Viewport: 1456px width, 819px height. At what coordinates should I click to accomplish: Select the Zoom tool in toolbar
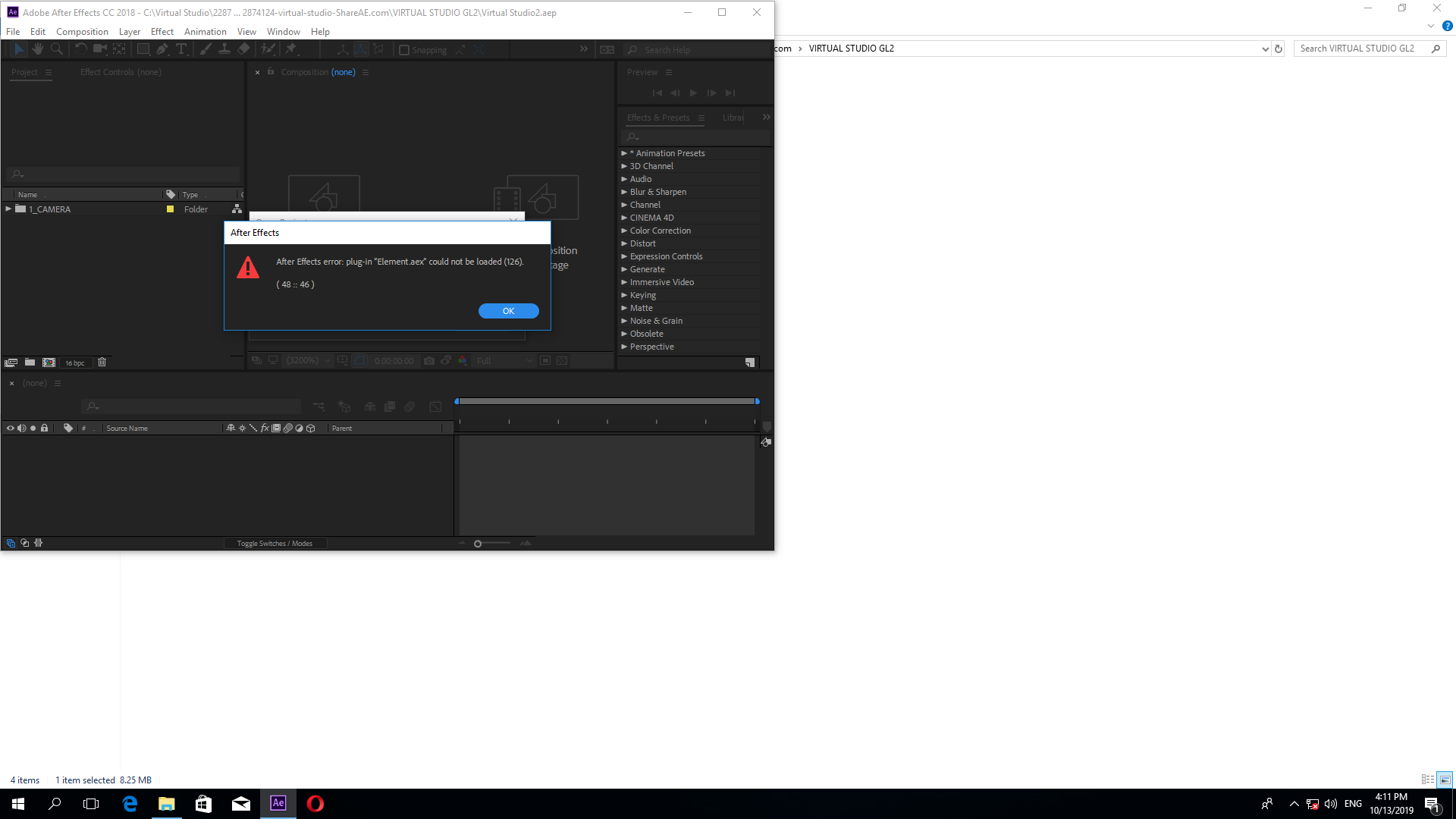pyautogui.click(x=56, y=49)
